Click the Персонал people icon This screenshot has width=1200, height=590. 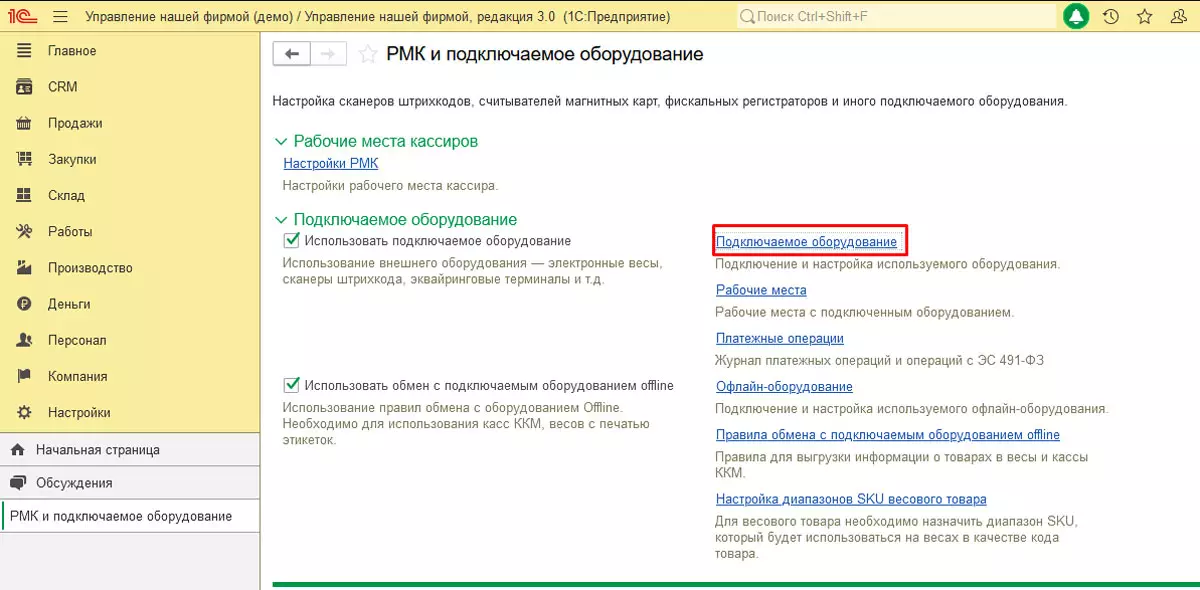click(25, 340)
